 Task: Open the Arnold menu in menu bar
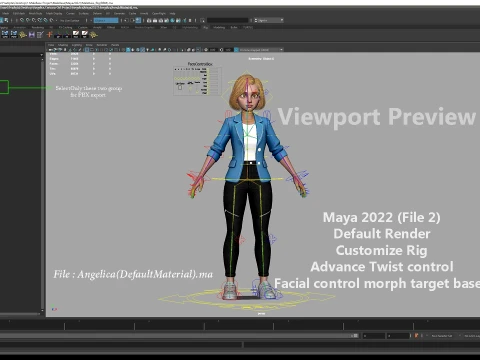pyautogui.click(x=144, y=14)
